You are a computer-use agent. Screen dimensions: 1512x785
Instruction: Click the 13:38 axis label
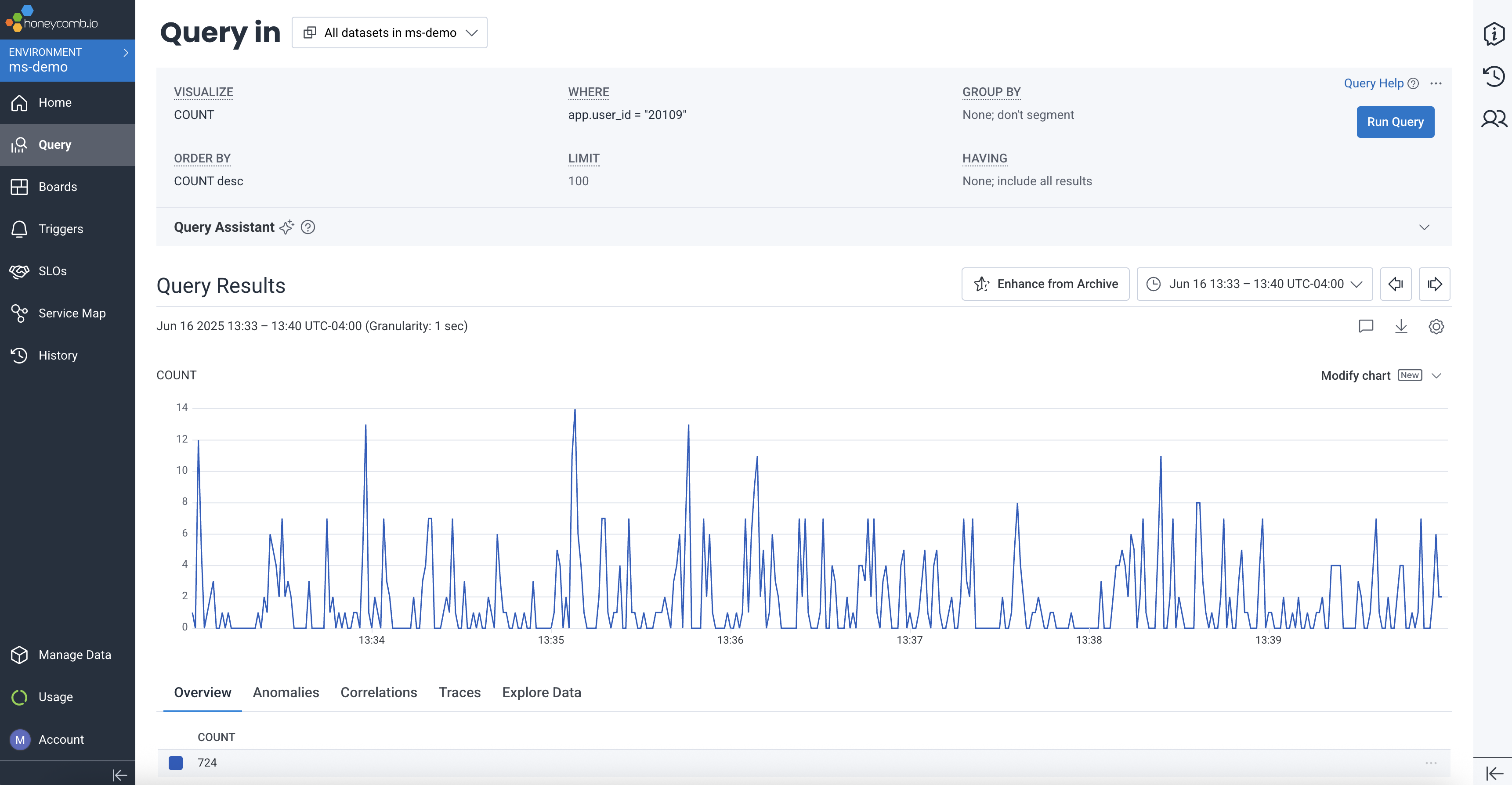[x=1089, y=640]
